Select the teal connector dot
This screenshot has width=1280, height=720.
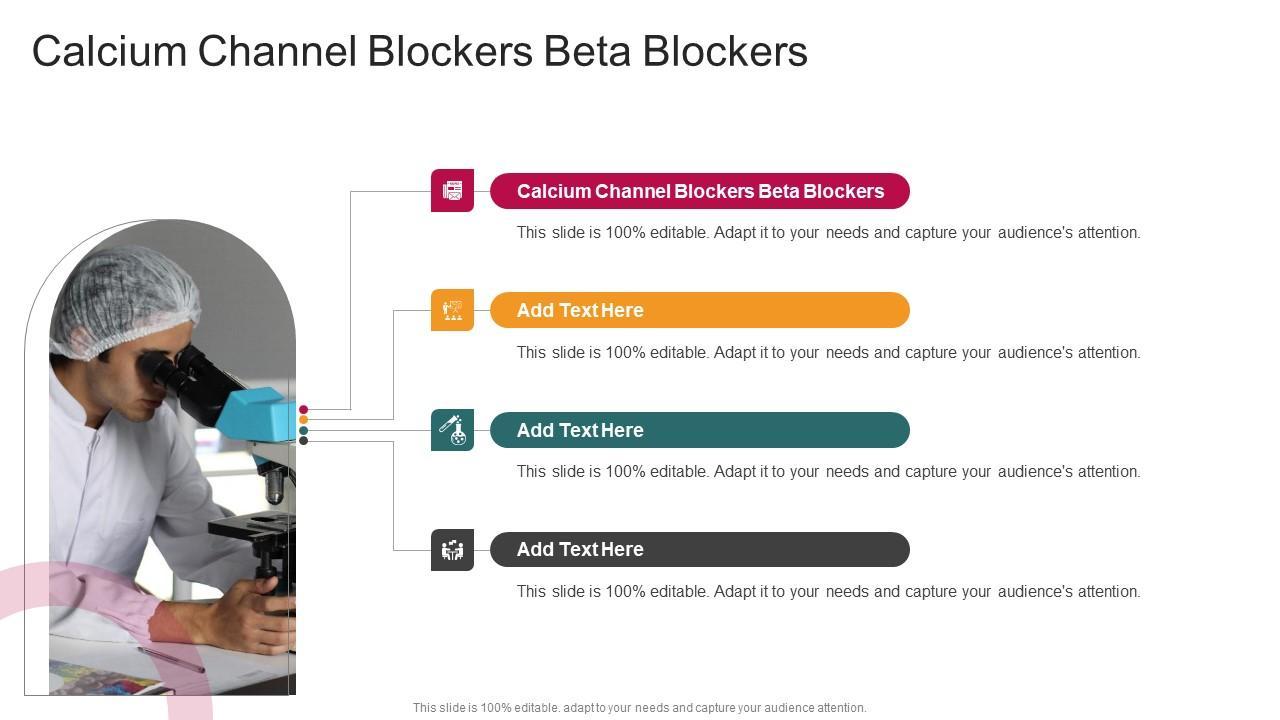coord(303,431)
